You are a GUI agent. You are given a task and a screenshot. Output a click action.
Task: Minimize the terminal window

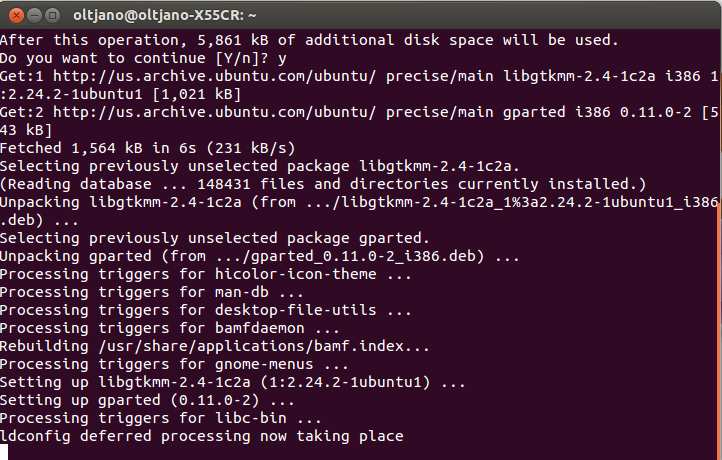[x=32, y=15]
